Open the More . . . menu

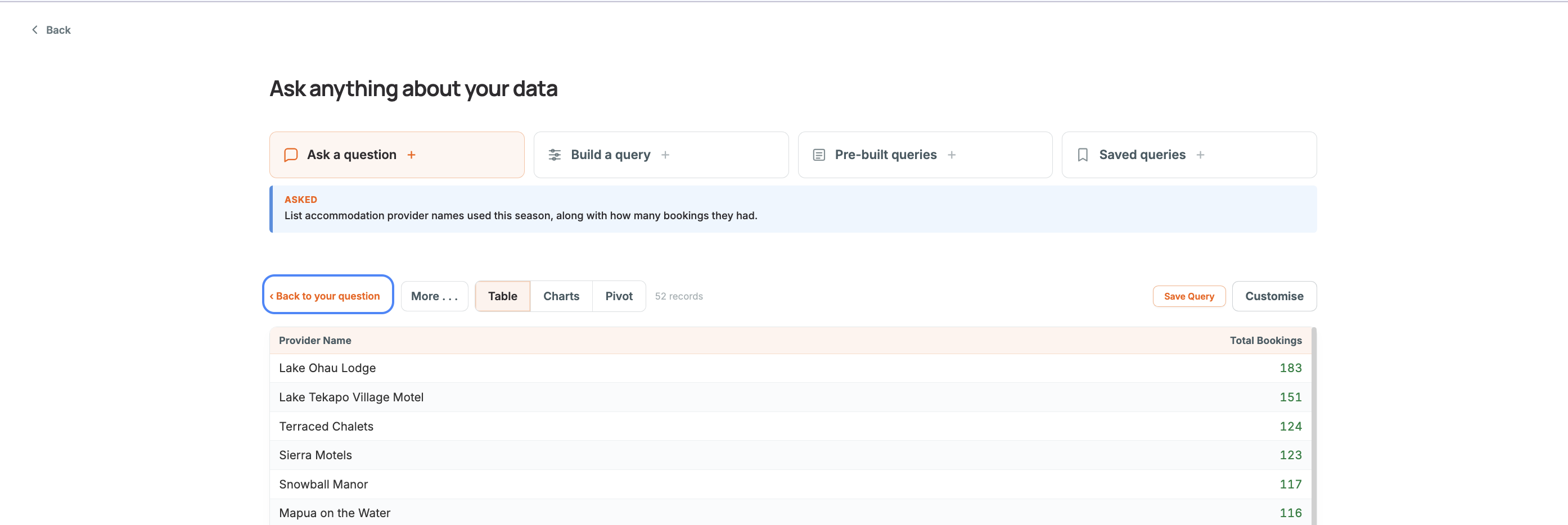(x=434, y=296)
